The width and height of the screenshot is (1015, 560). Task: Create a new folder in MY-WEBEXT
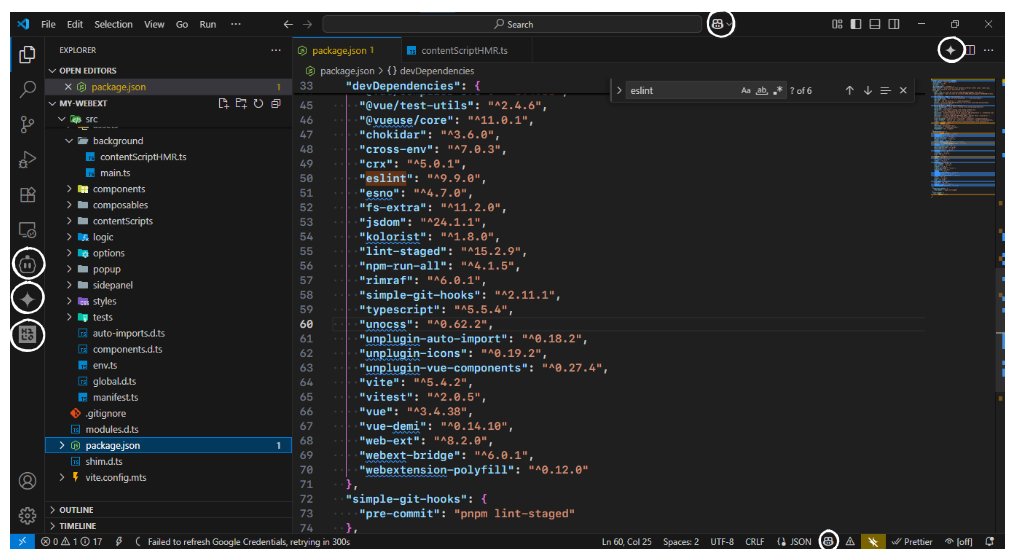(x=241, y=104)
